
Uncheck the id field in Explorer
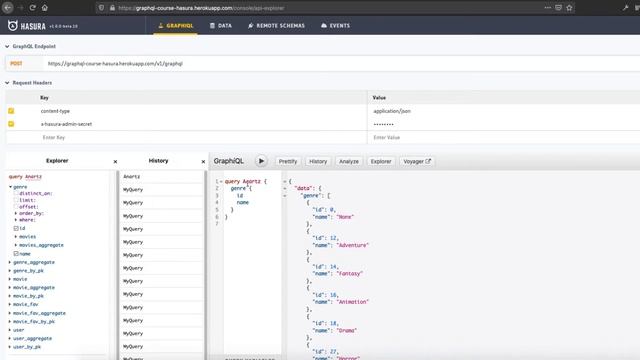point(16,228)
